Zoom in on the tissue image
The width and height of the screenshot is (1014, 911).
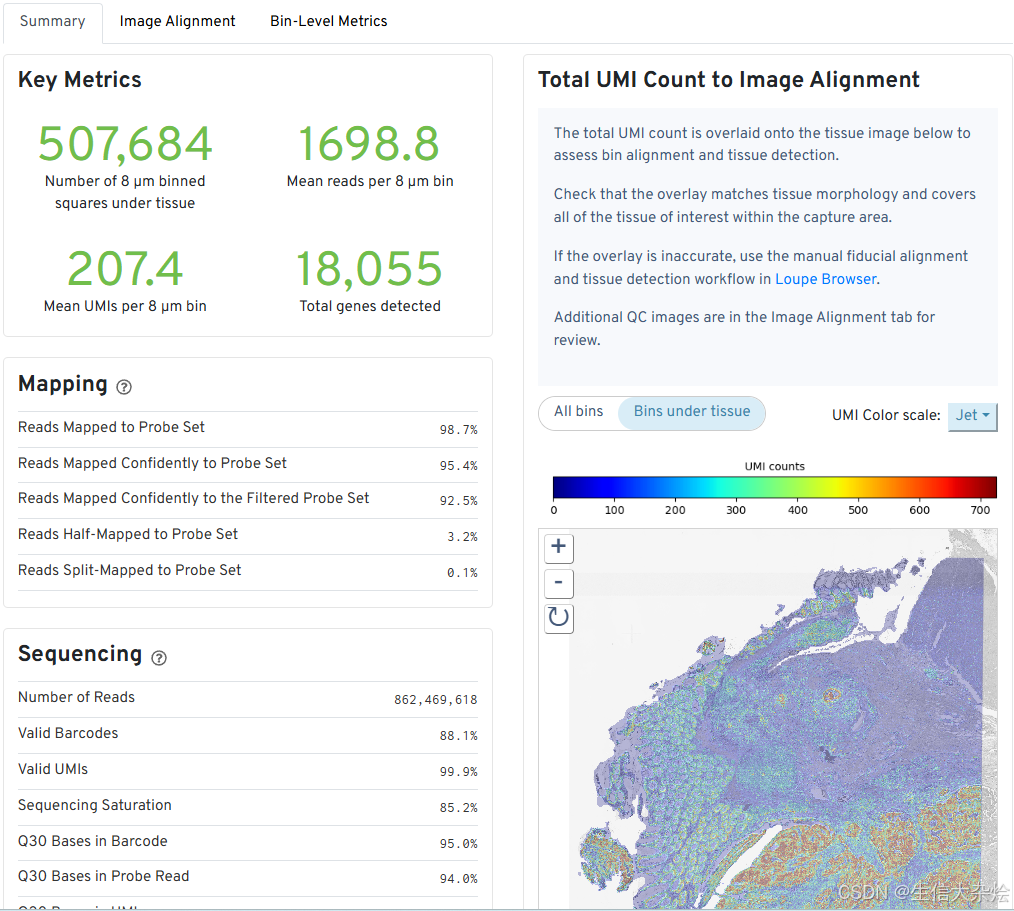point(559,547)
